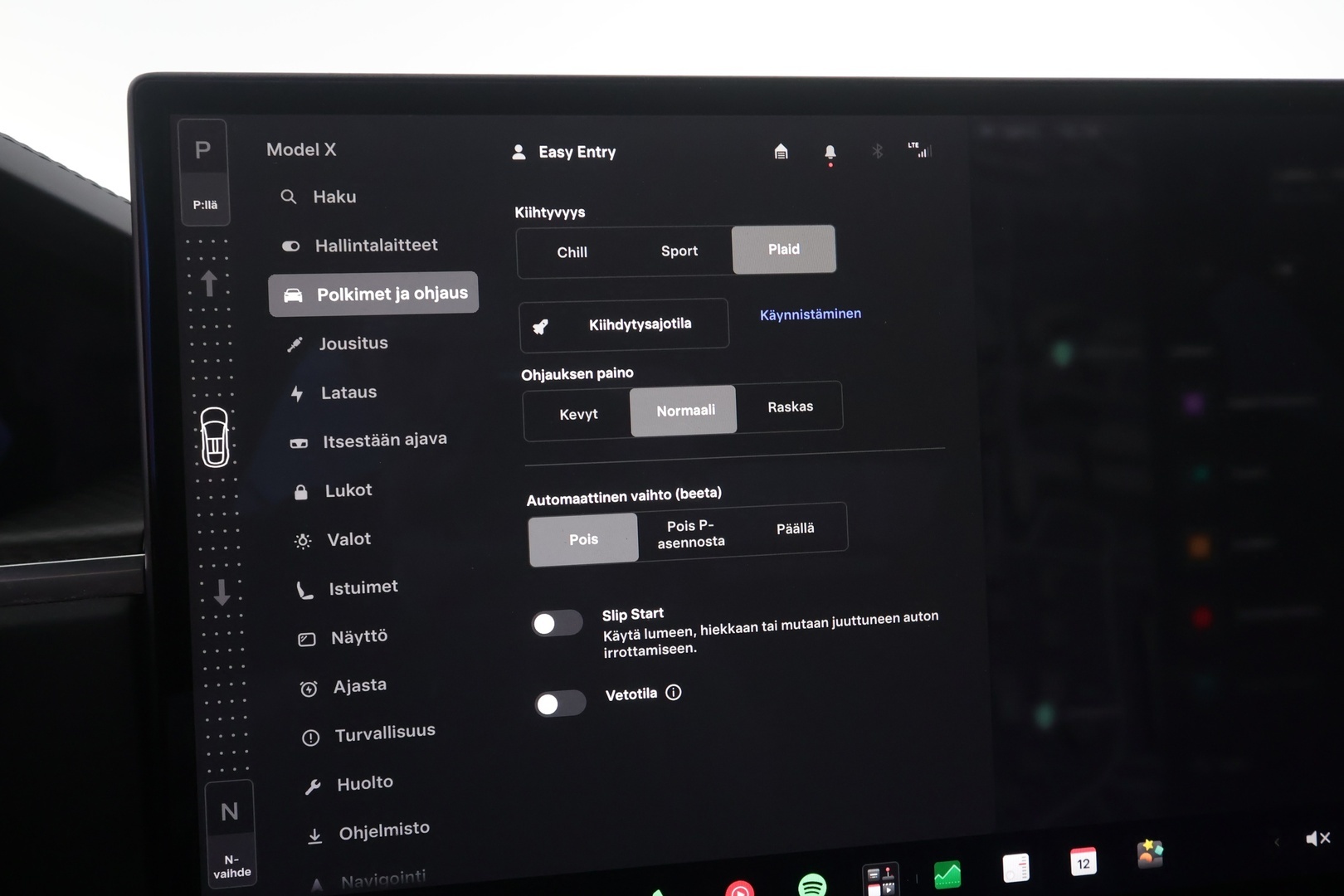Click the light icon for Valot
This screenshot has height=896, width=1344.
[303, 541]
